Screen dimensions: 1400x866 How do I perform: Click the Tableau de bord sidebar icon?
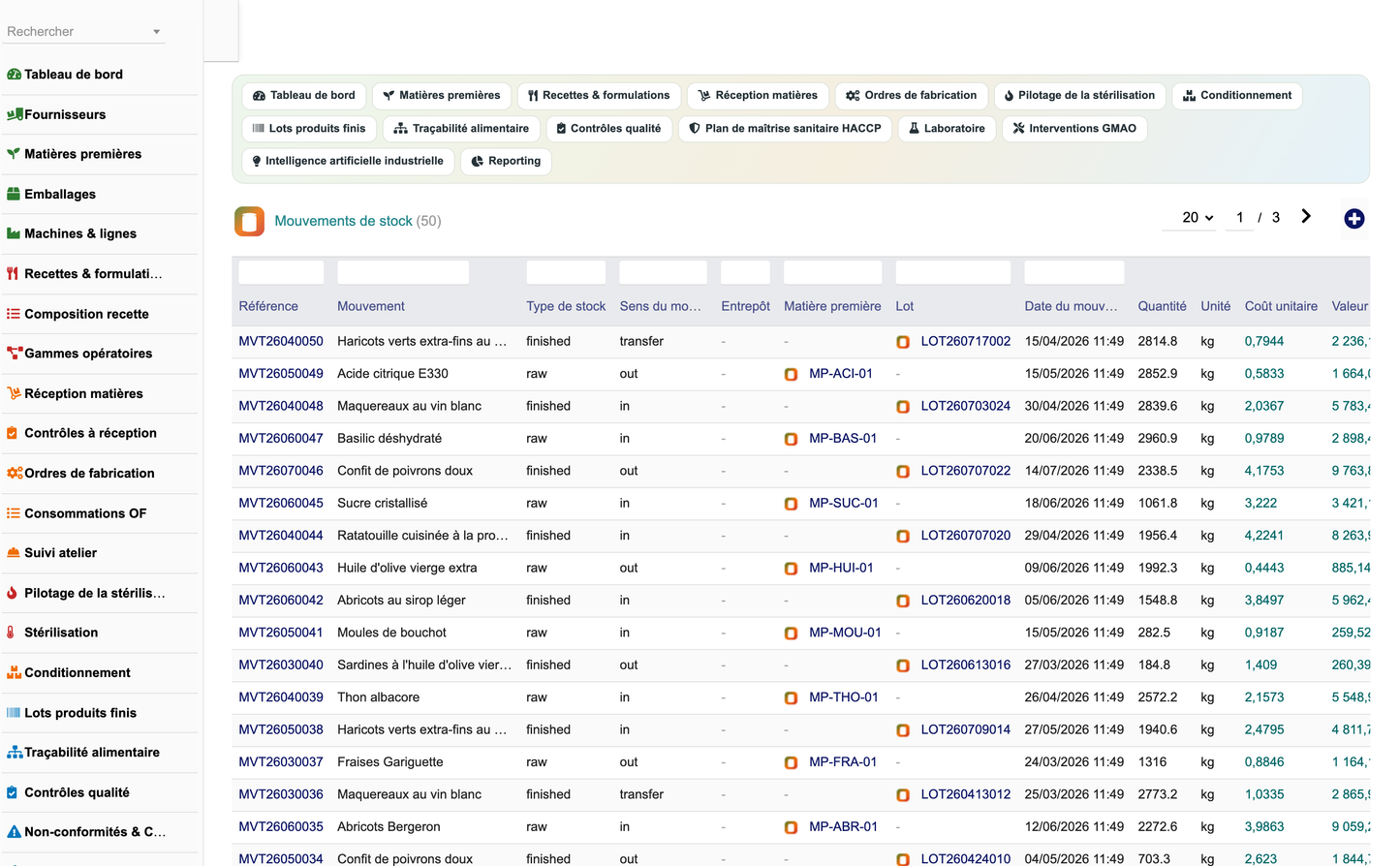pos(14,75)
